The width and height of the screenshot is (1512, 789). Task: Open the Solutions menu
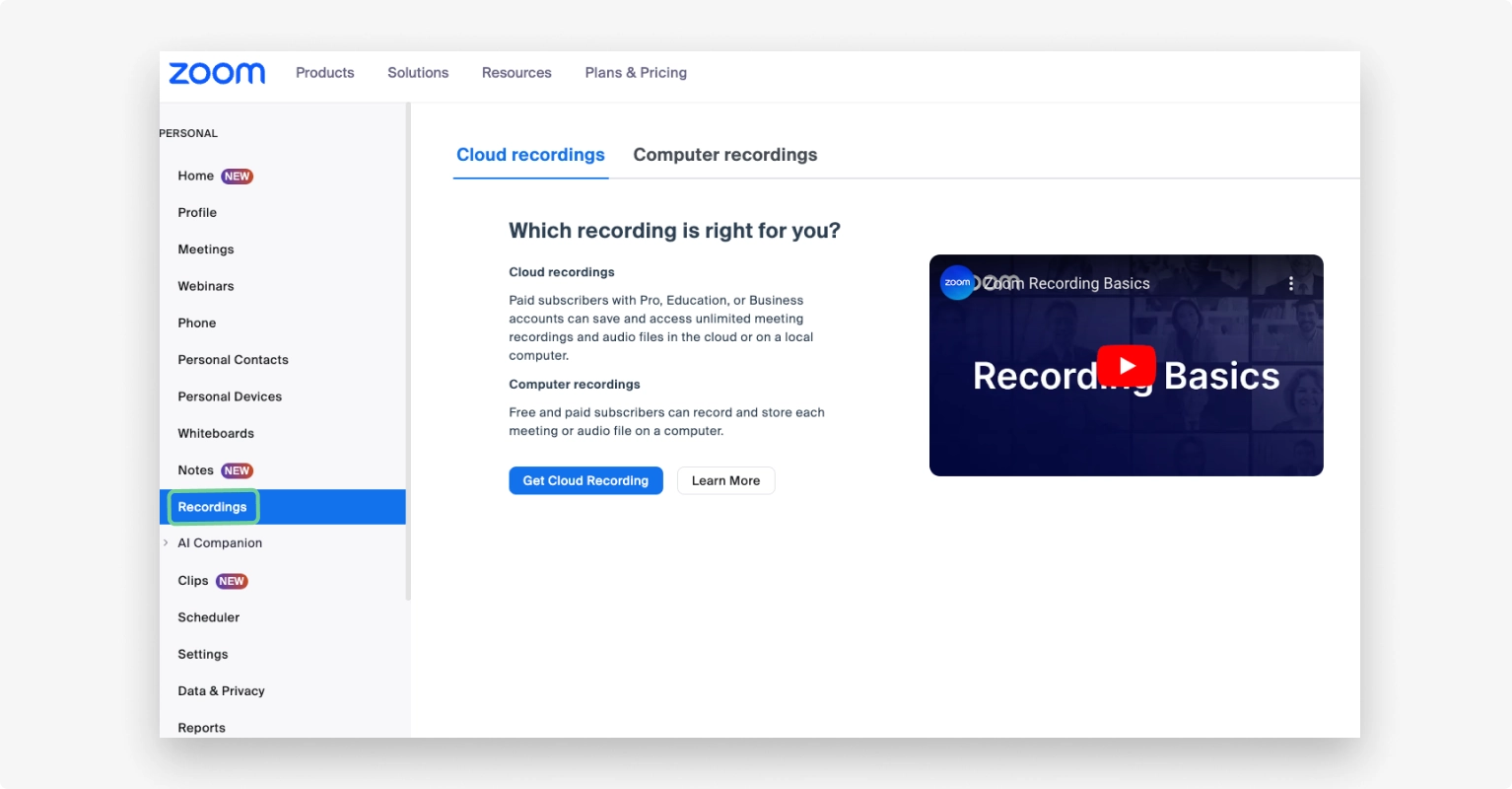[418, 73]
